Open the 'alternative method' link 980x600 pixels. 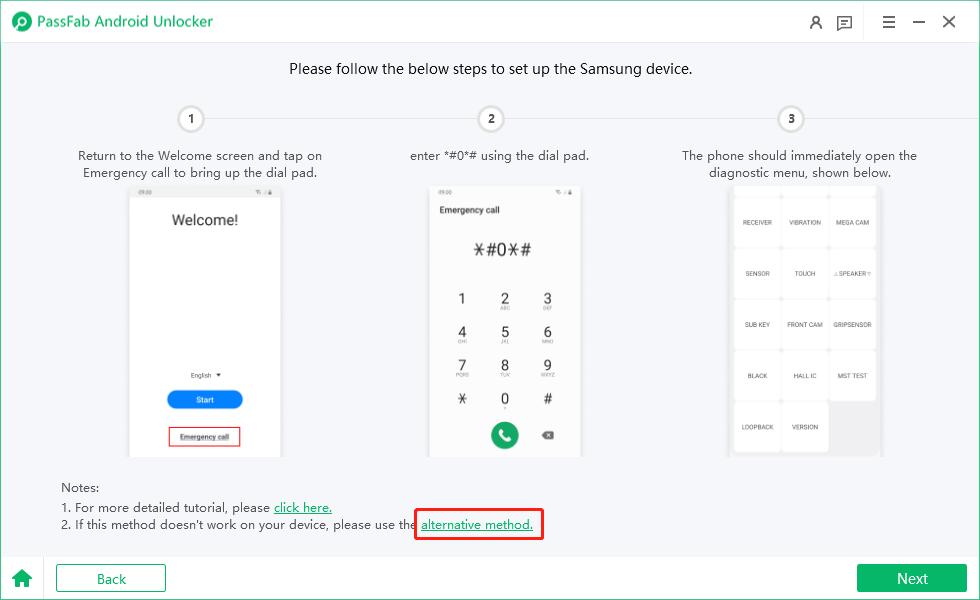pos(477,524)
